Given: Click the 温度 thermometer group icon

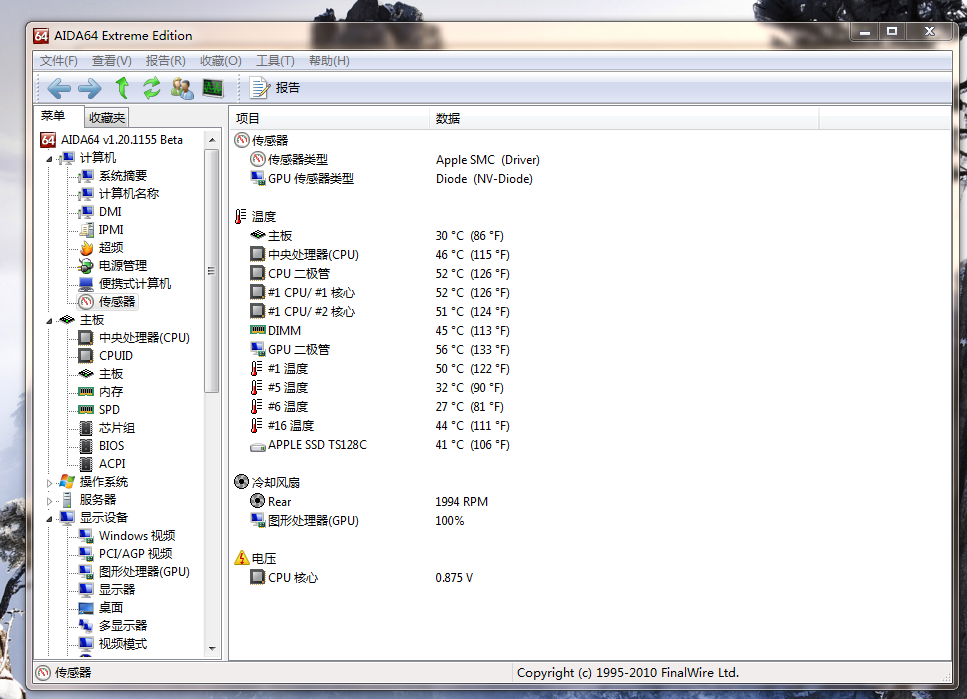Looking at the screenshot, I should click(x=240, y=217).
